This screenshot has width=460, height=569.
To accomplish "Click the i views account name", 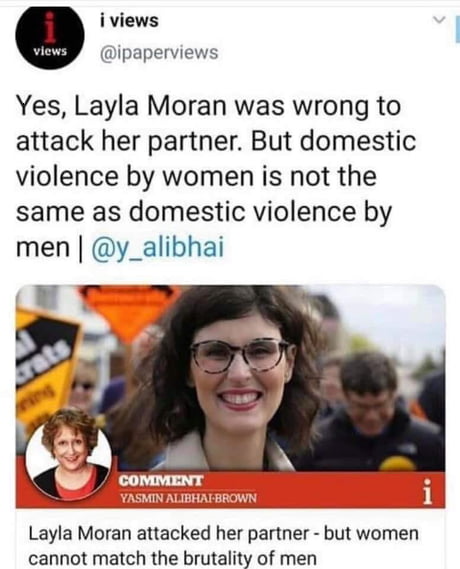I will pyautogui.click(x=129, y=20).
